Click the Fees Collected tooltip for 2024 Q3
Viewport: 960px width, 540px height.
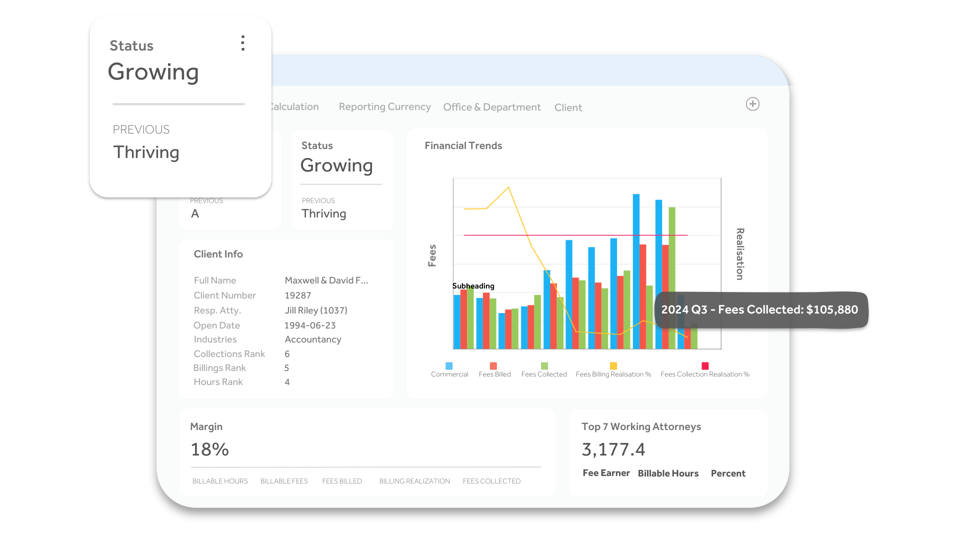(x=760, y=309)
